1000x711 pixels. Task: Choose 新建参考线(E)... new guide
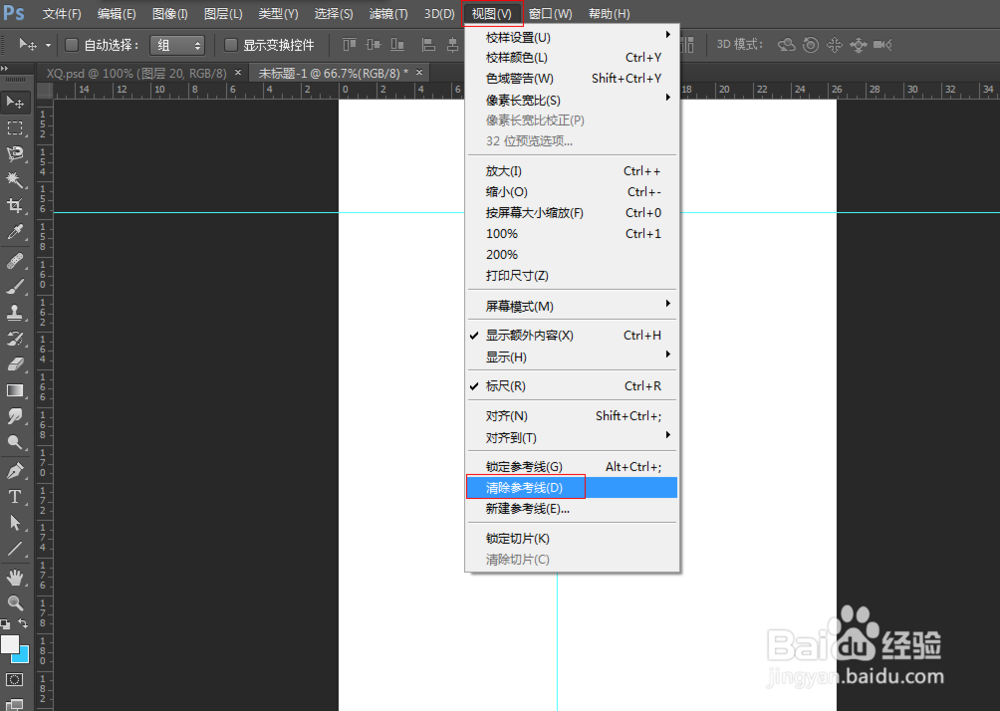pyautogui.click(x=573, y=509)
